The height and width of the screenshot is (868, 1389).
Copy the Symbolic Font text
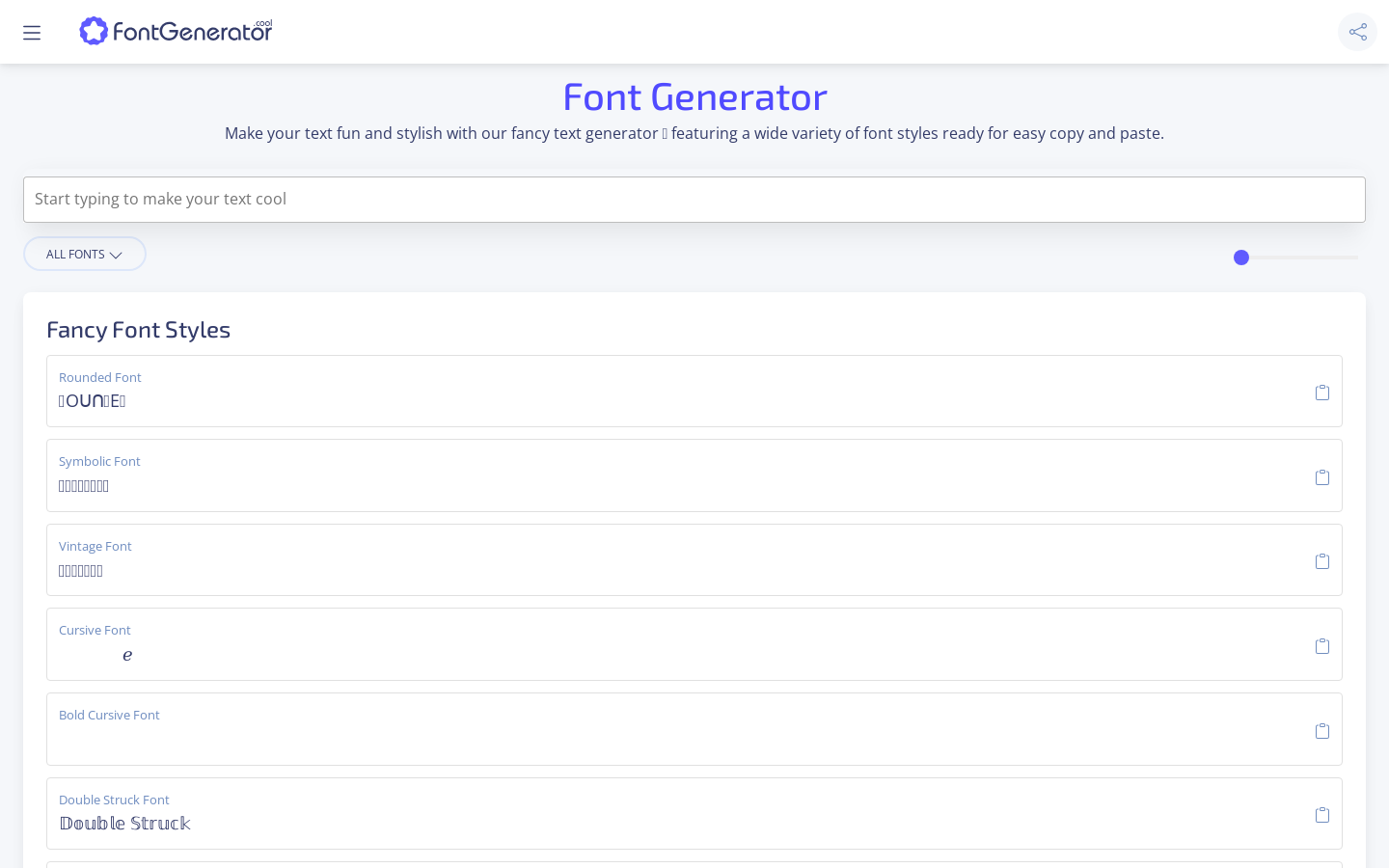pos(1322,477)
